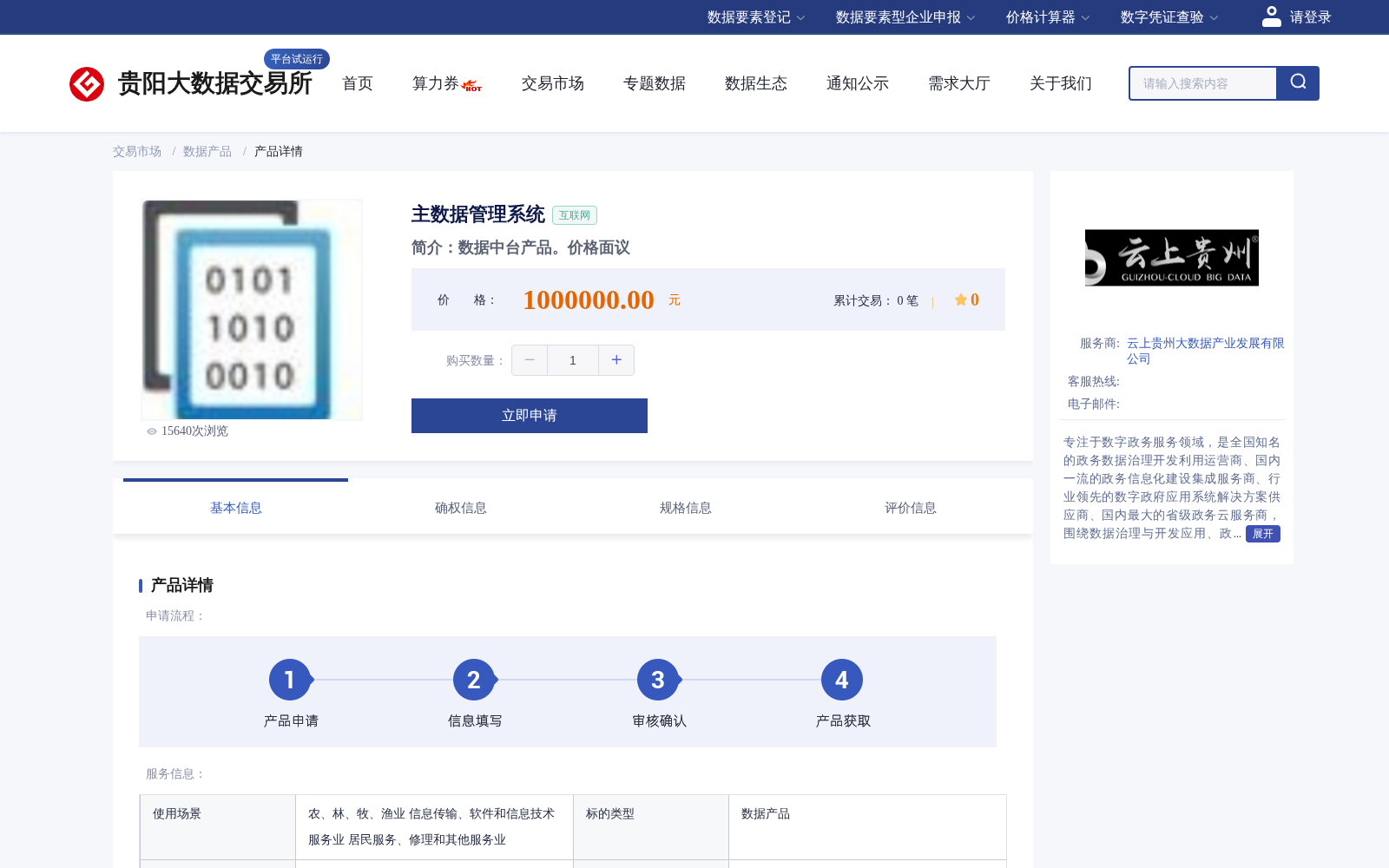Click the eye views icon under image
The height and width of the screenshot is (868, 1389).
(152, 431)
